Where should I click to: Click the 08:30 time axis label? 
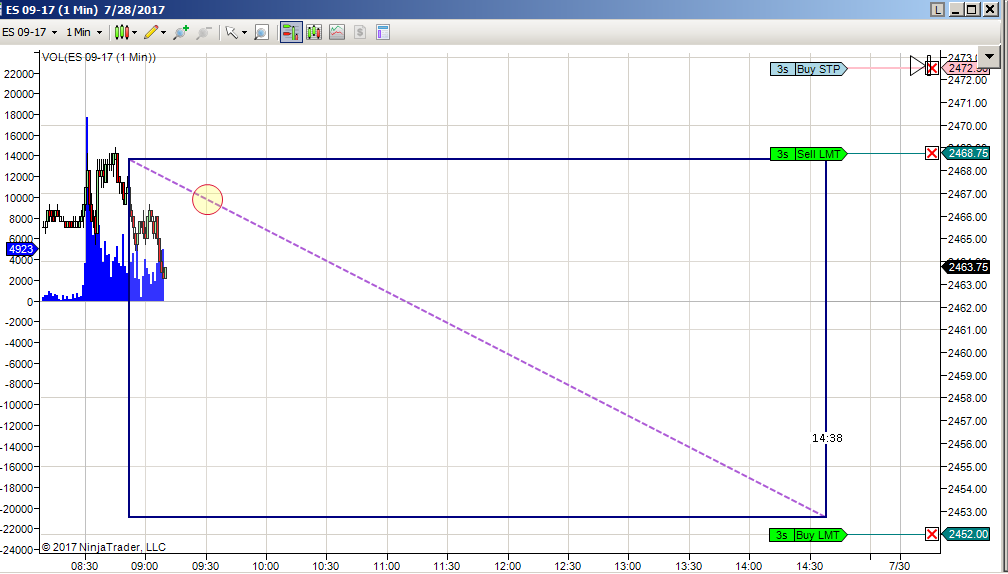(84, 566)
